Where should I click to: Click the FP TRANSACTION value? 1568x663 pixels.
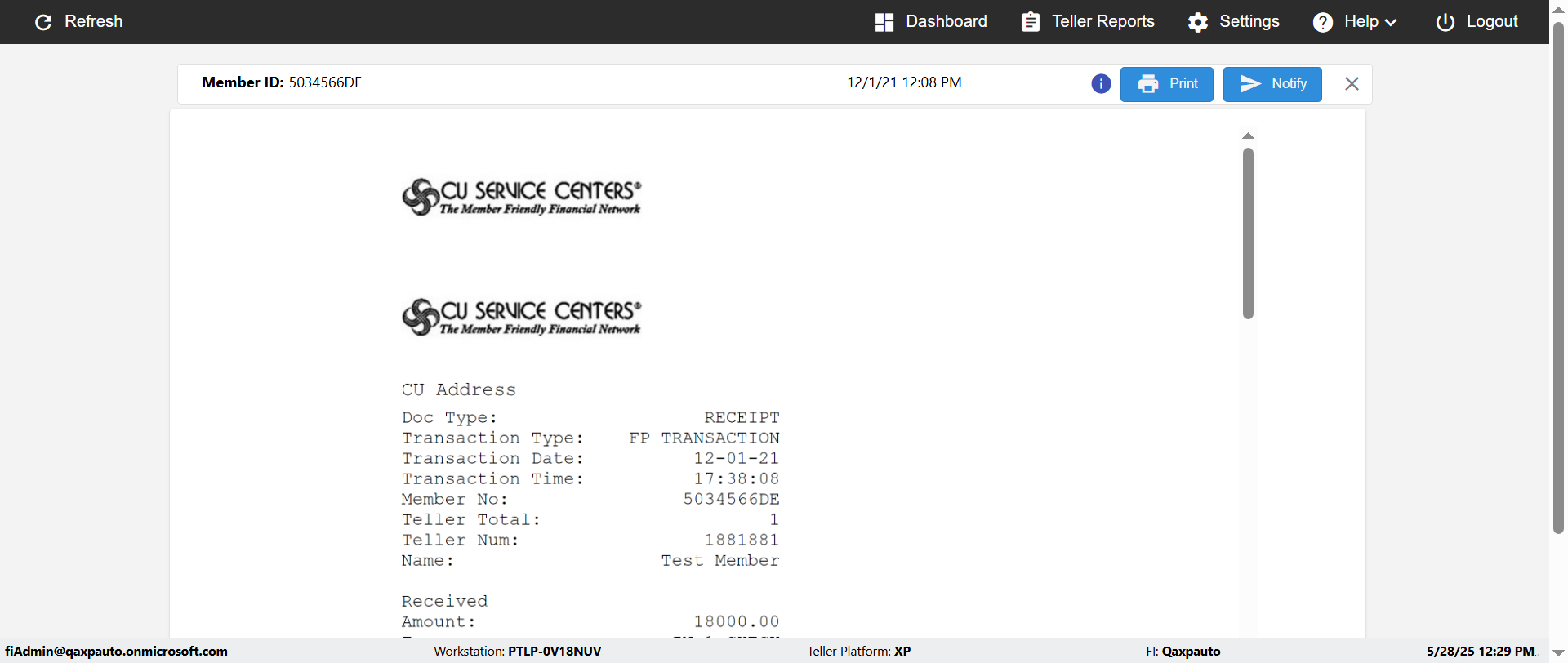pos(704,438)
